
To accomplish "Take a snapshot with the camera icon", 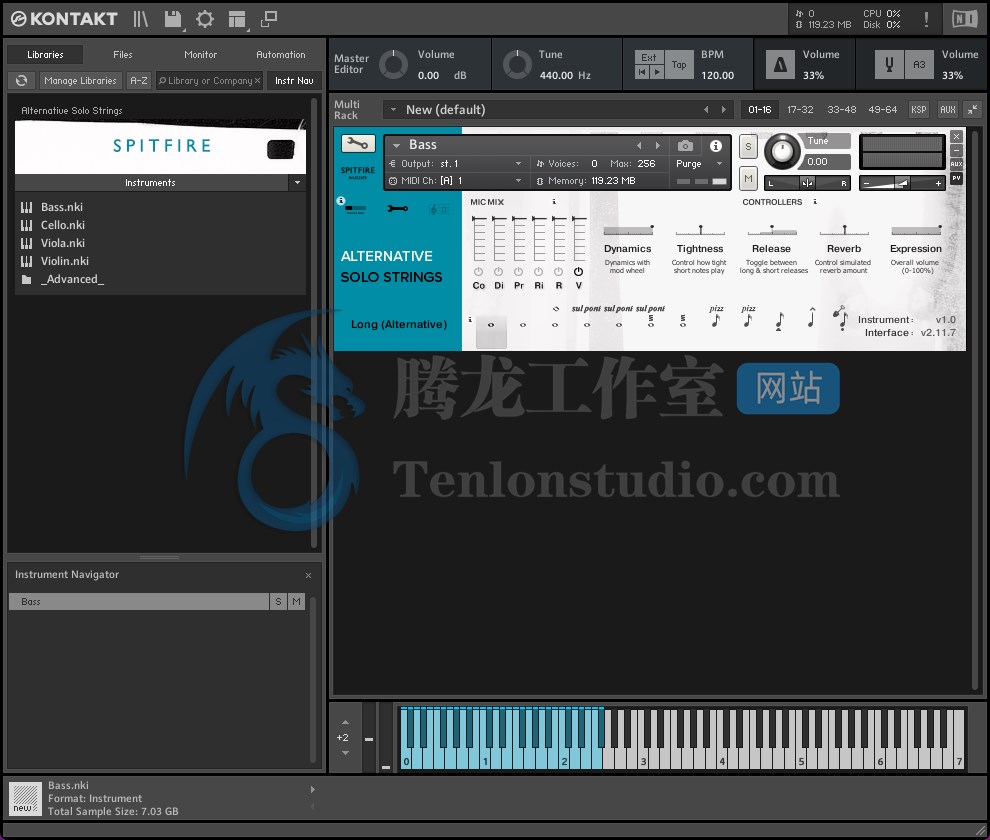I will 685,146.
